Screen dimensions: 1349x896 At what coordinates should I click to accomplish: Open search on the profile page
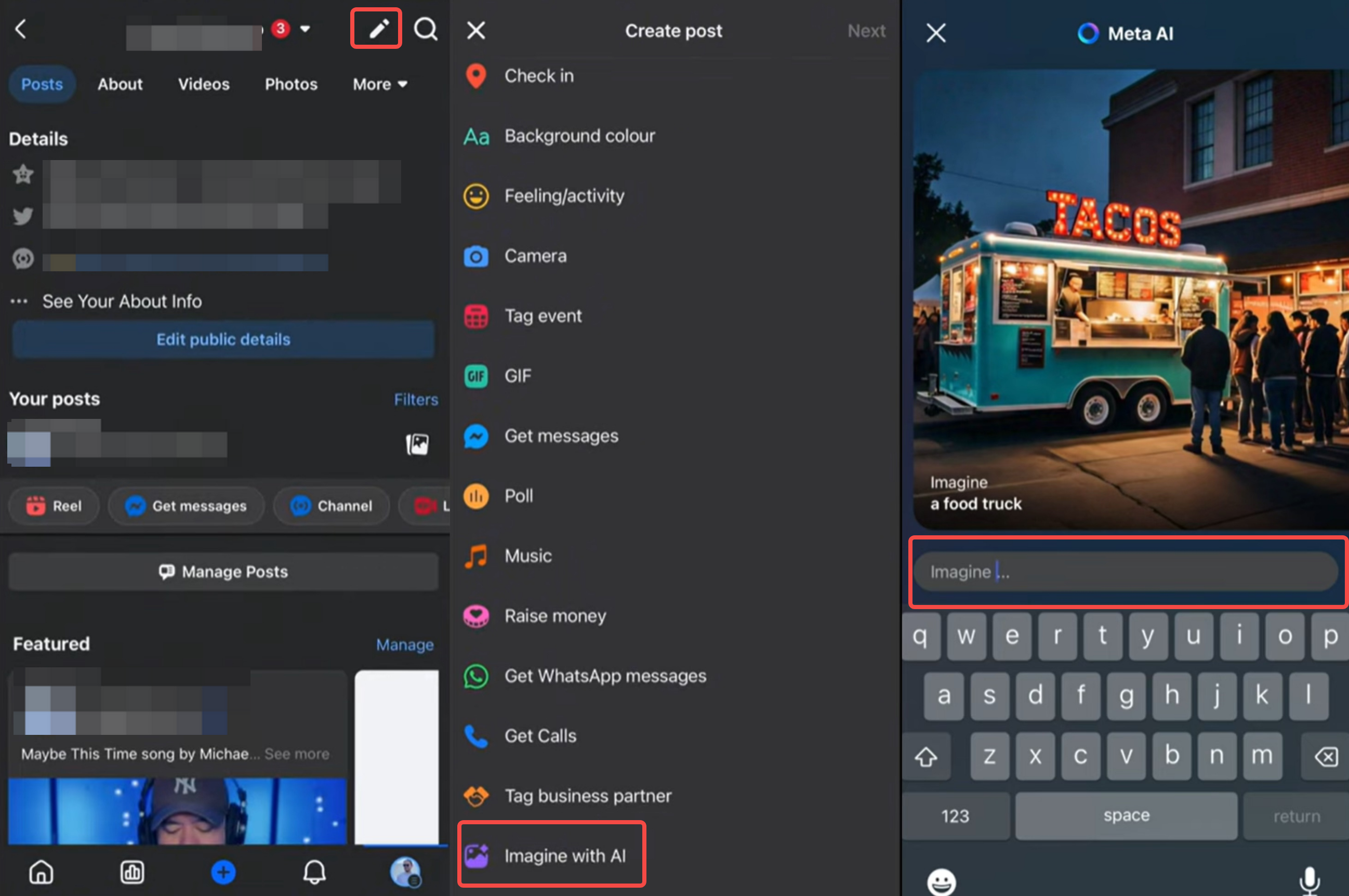425,29
